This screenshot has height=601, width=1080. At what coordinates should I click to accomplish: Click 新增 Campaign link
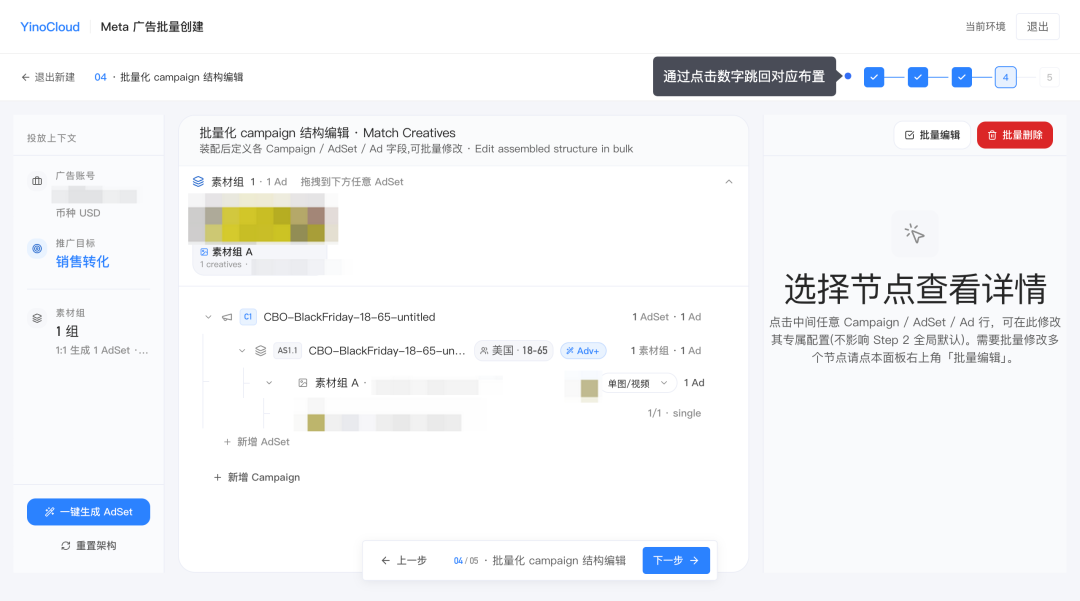tap(257, 477)
